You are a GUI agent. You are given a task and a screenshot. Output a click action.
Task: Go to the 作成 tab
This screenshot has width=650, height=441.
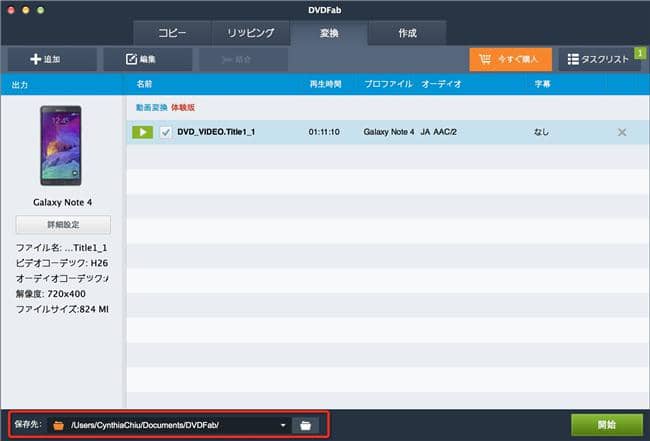click(407, 33)
